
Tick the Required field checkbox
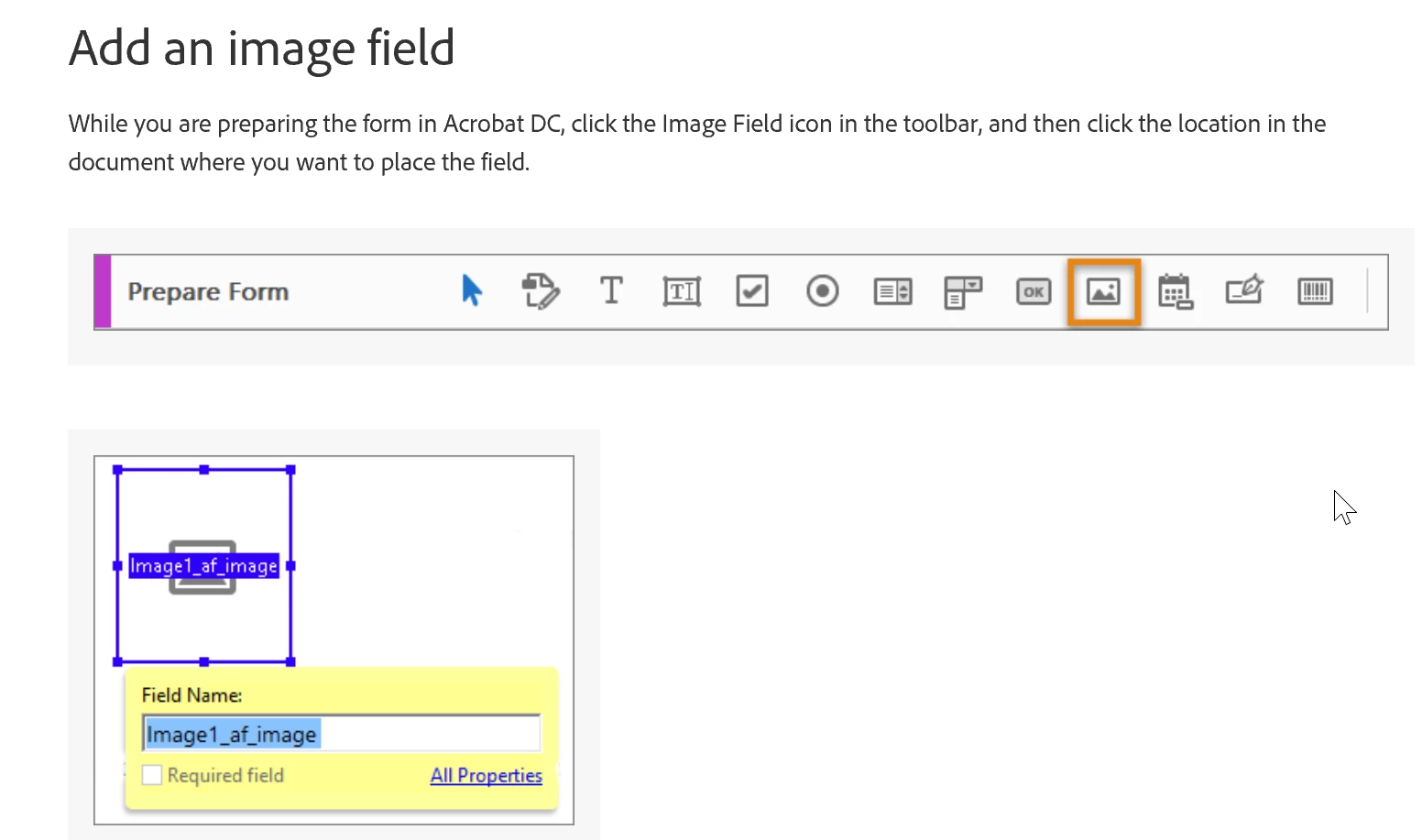click(152, 775)
